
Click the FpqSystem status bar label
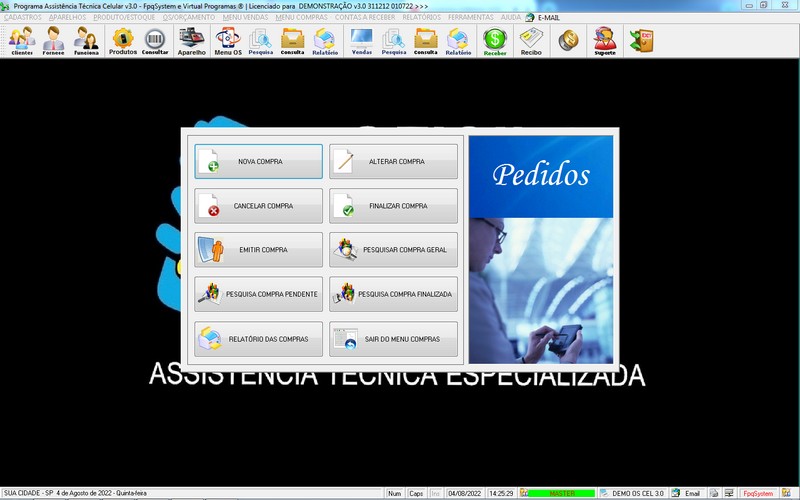click(758, 493)
